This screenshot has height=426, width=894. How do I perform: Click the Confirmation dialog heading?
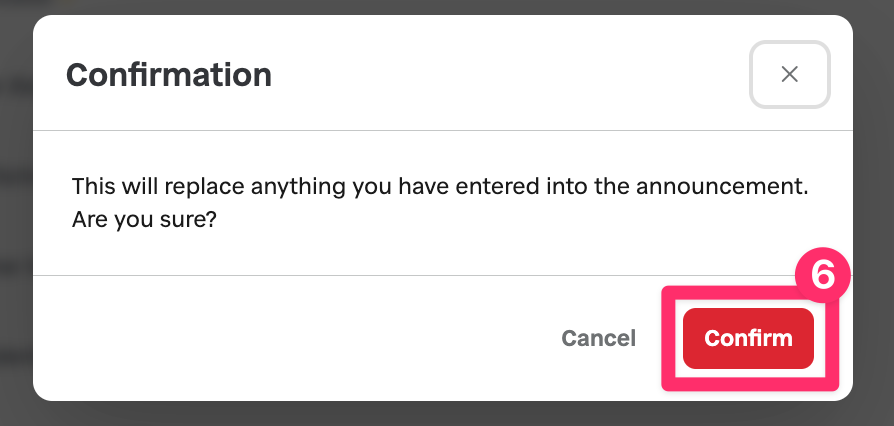click(x=168, y=75)
